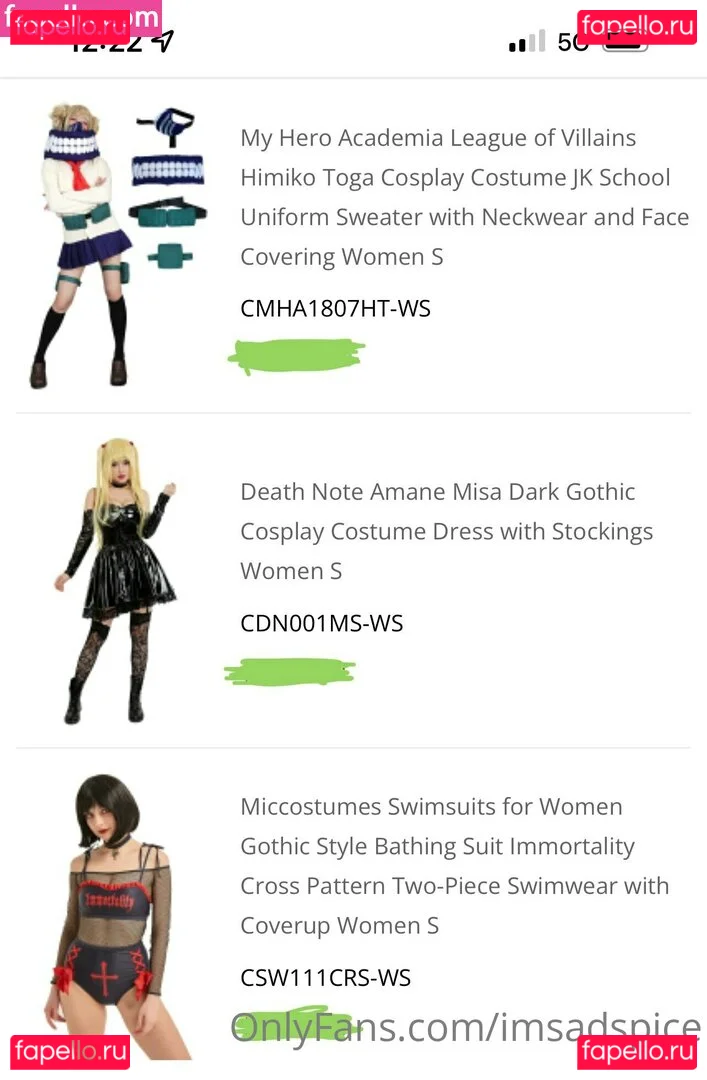Open the Amane Misa dress product image
Image resolution: width=707 pixels, height=1080 pixels.
click(x=119, y=581)
